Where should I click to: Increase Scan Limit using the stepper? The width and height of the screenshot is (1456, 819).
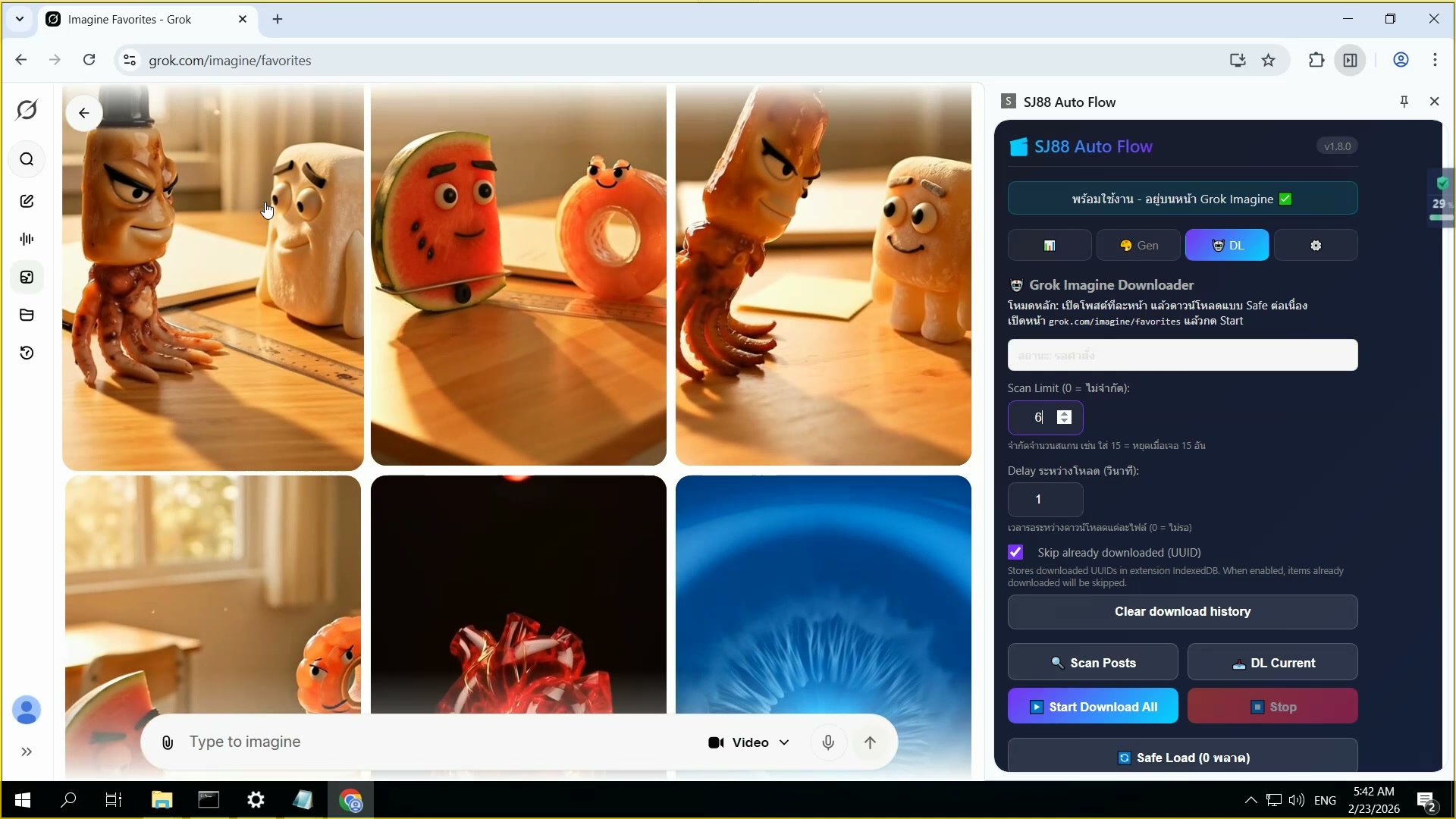(1064, 413)
